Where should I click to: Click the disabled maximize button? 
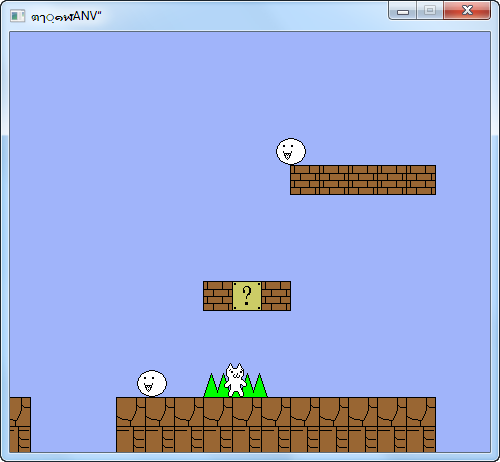[x=430, y=11]
